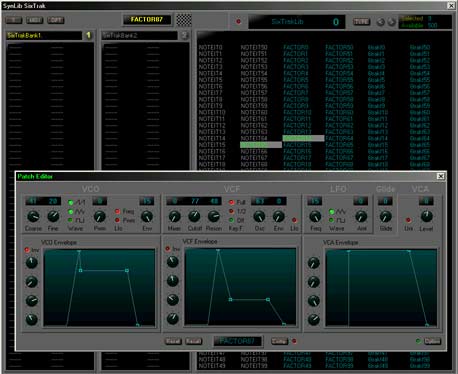The image size is (458, 374).
Task: Select the sawtooth wave LED in VCO
Action: (x=70, y=202)
